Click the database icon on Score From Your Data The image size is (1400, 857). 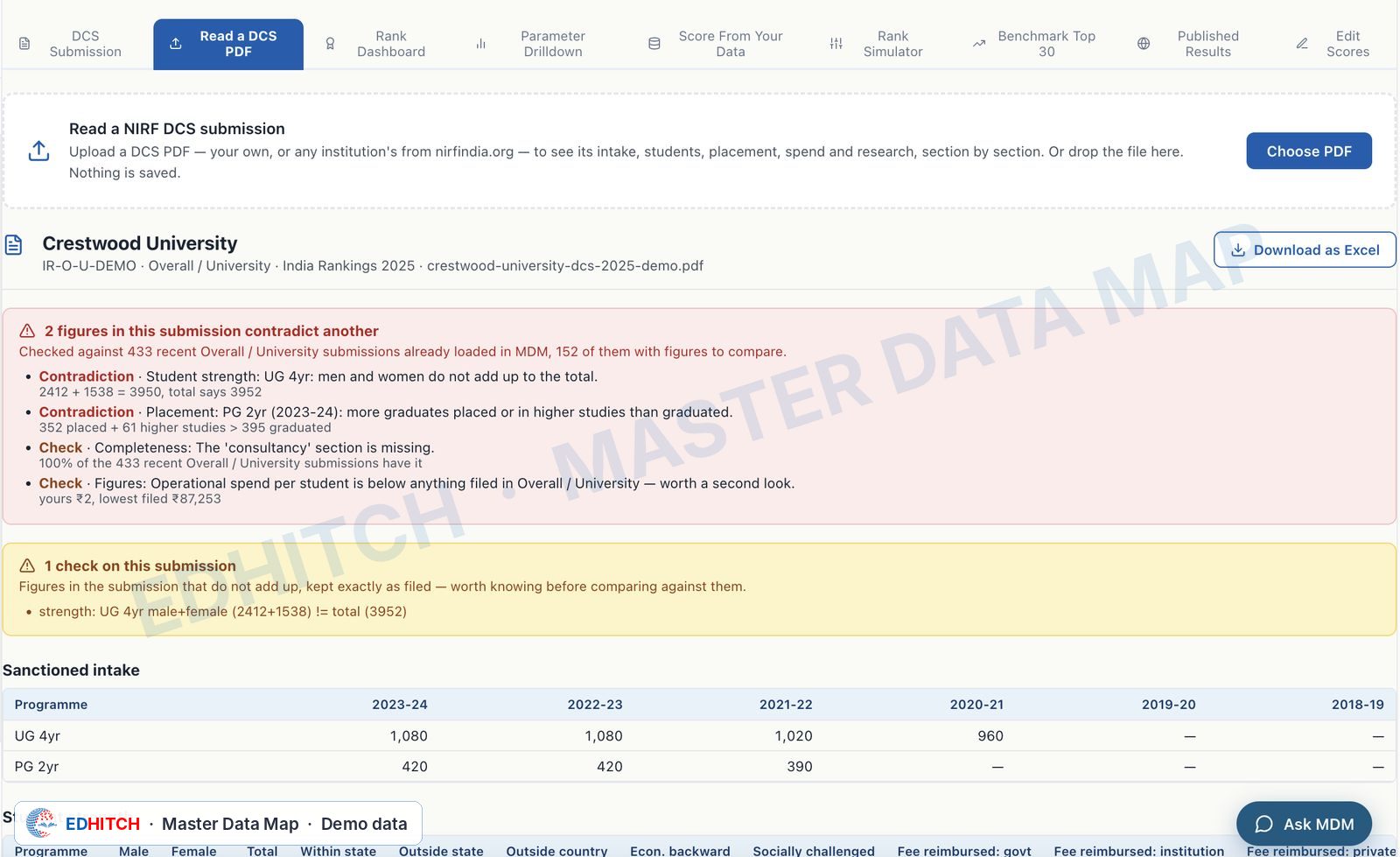[654, 44]
